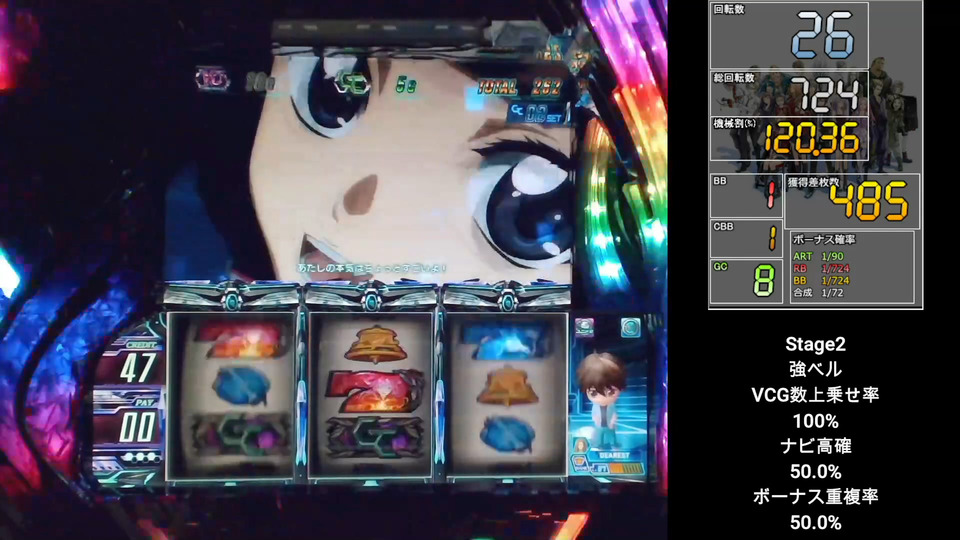Viewport: 960px width, 540px height.
Task: Click the green GC hexagon icon in HUD
Action: (x=353, y=83)
